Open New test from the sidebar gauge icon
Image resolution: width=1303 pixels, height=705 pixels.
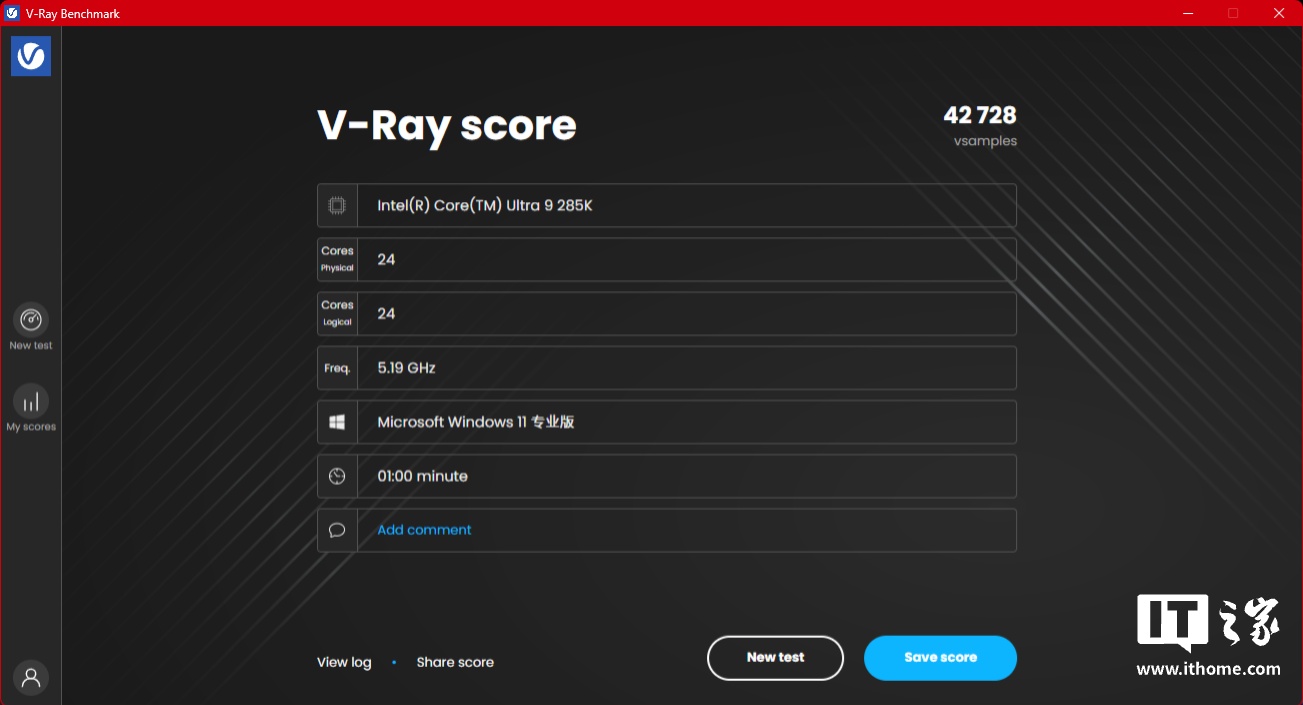(31, 320)
